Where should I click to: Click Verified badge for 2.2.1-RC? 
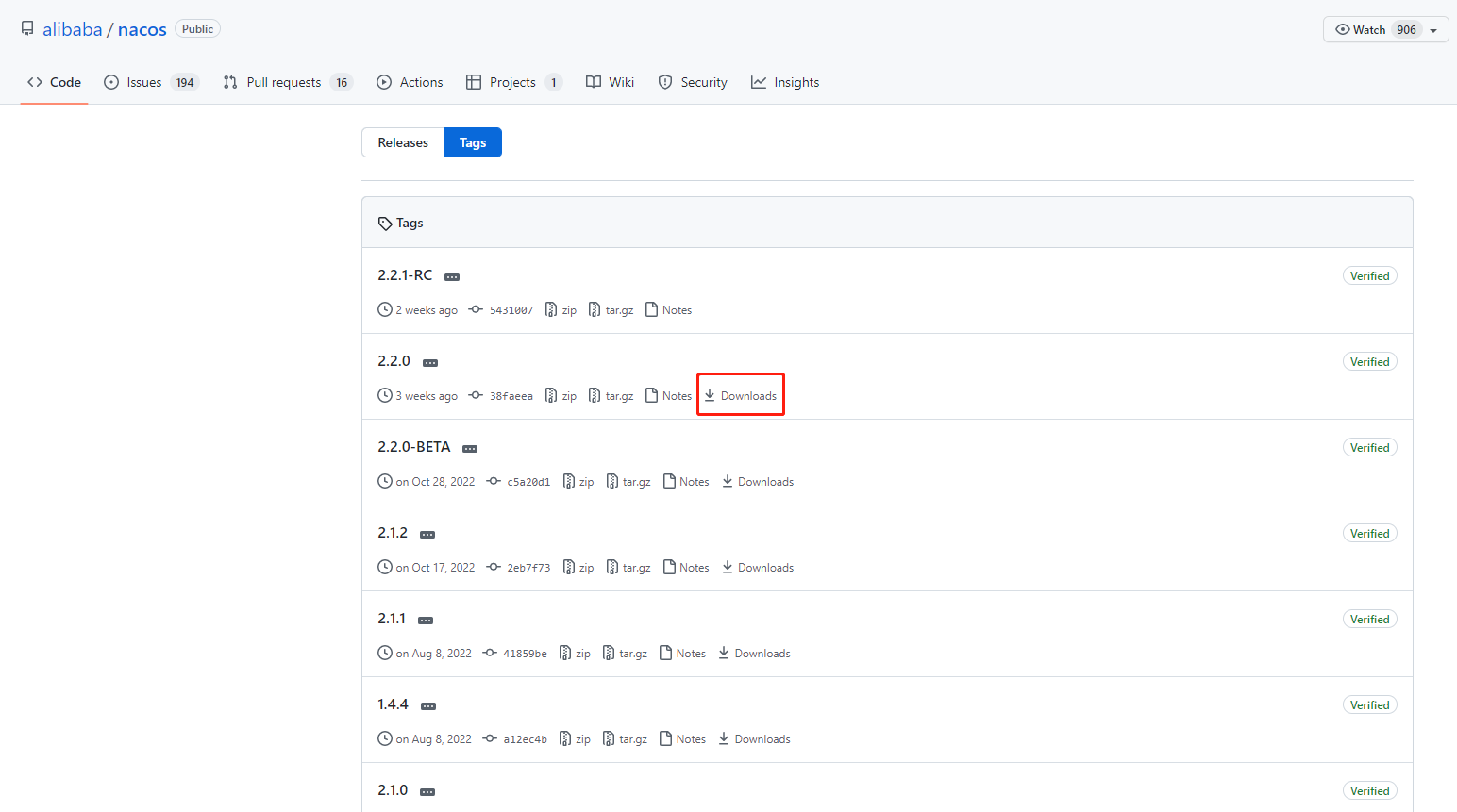pos(1369,276)
